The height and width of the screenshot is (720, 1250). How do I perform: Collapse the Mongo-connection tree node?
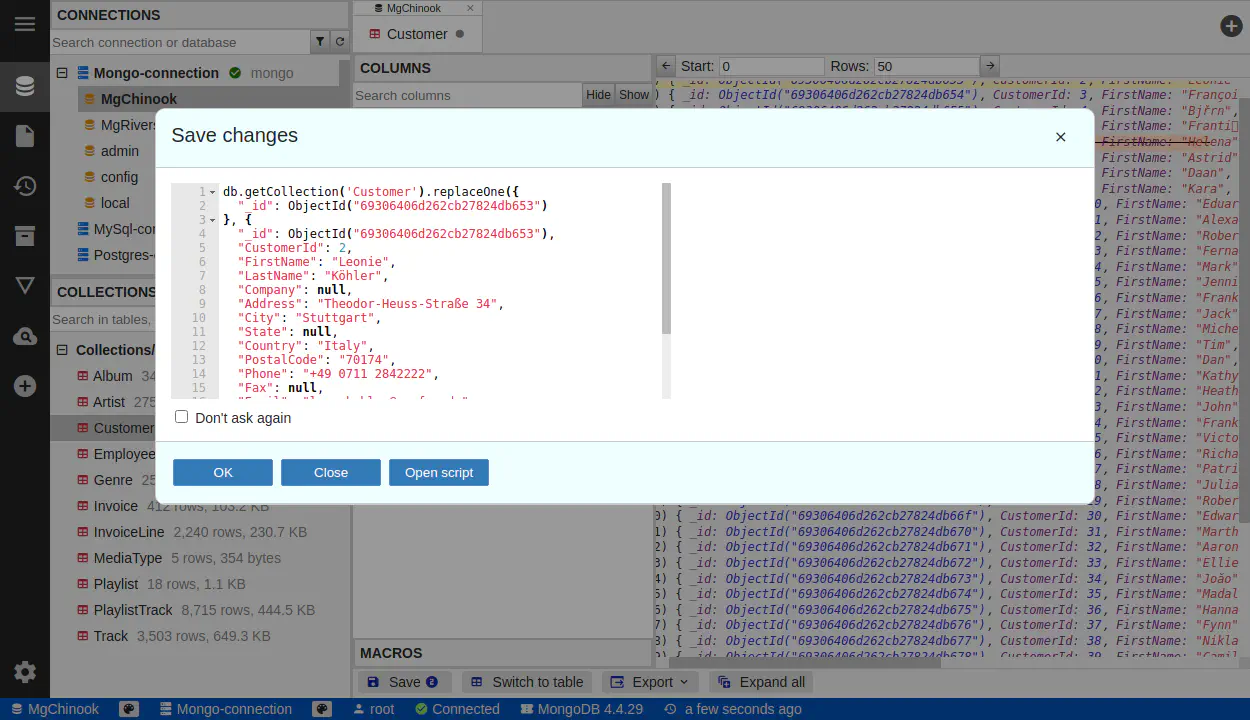62,73
